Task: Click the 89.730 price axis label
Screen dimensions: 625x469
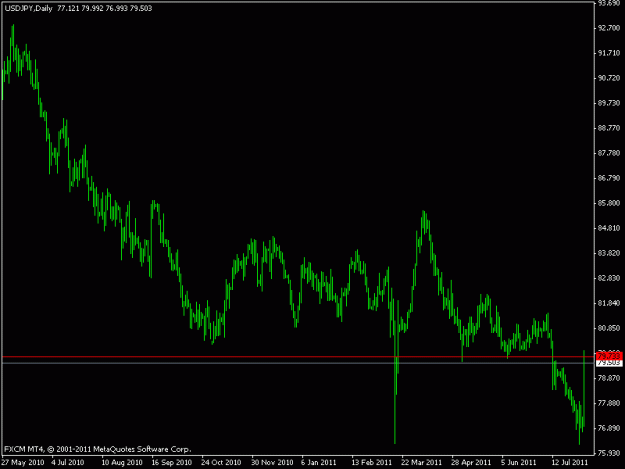Action: 609,103
